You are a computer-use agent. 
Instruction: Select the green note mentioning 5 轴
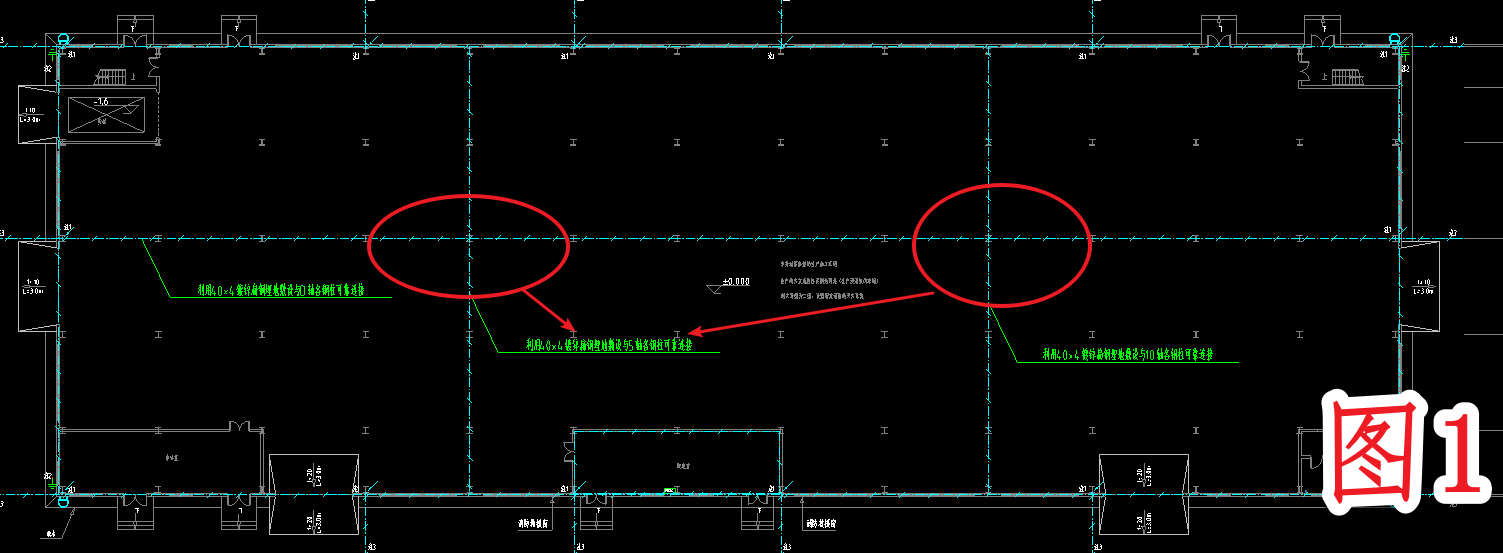[610, 345]
